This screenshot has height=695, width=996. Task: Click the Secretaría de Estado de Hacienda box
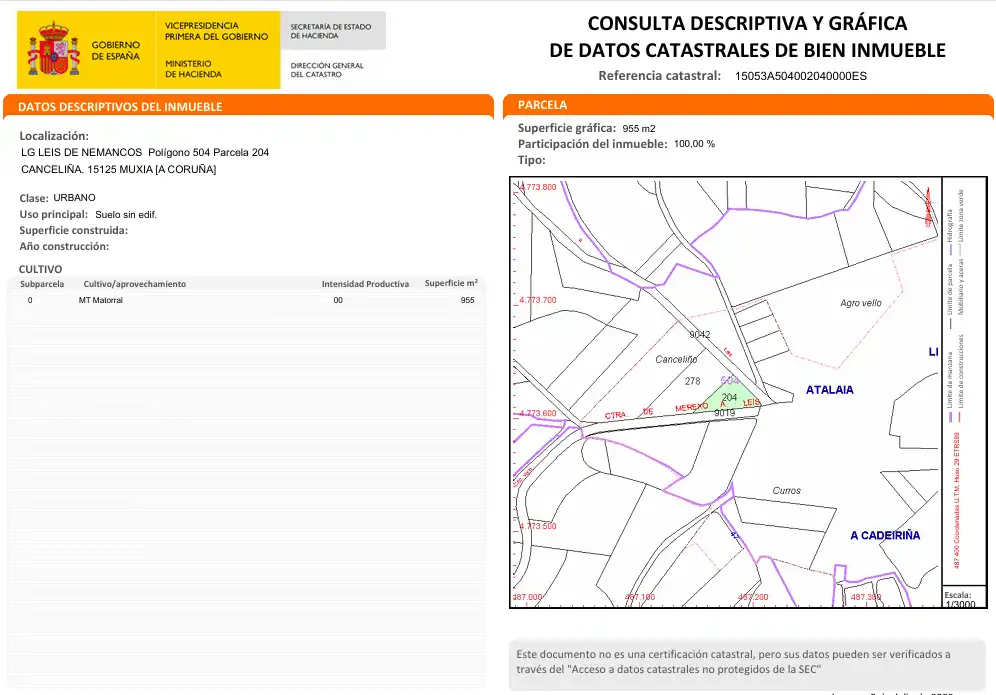[333, 30]
